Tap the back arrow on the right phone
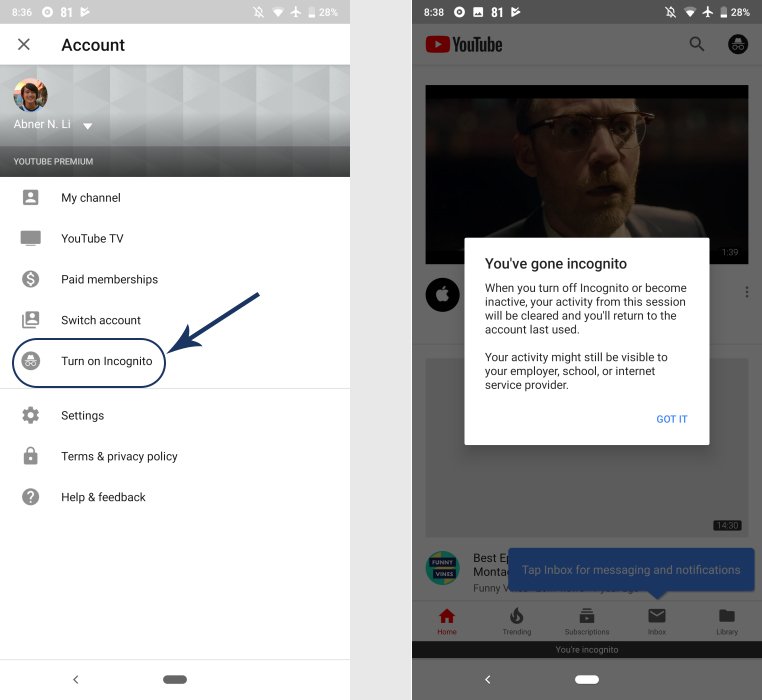 click(x=487, y=679)
